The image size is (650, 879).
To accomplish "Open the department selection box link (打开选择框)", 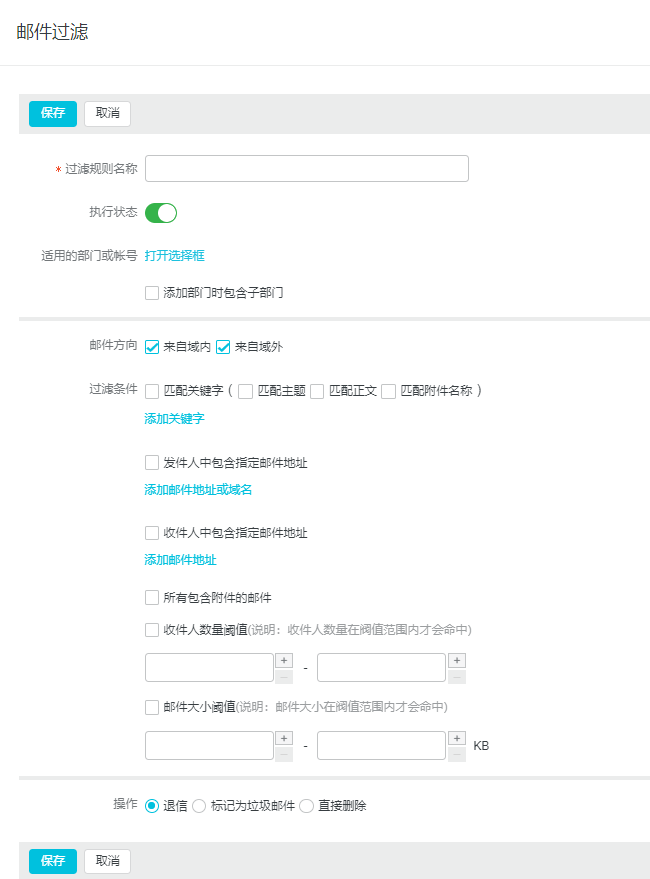I will tap(174, 256).
